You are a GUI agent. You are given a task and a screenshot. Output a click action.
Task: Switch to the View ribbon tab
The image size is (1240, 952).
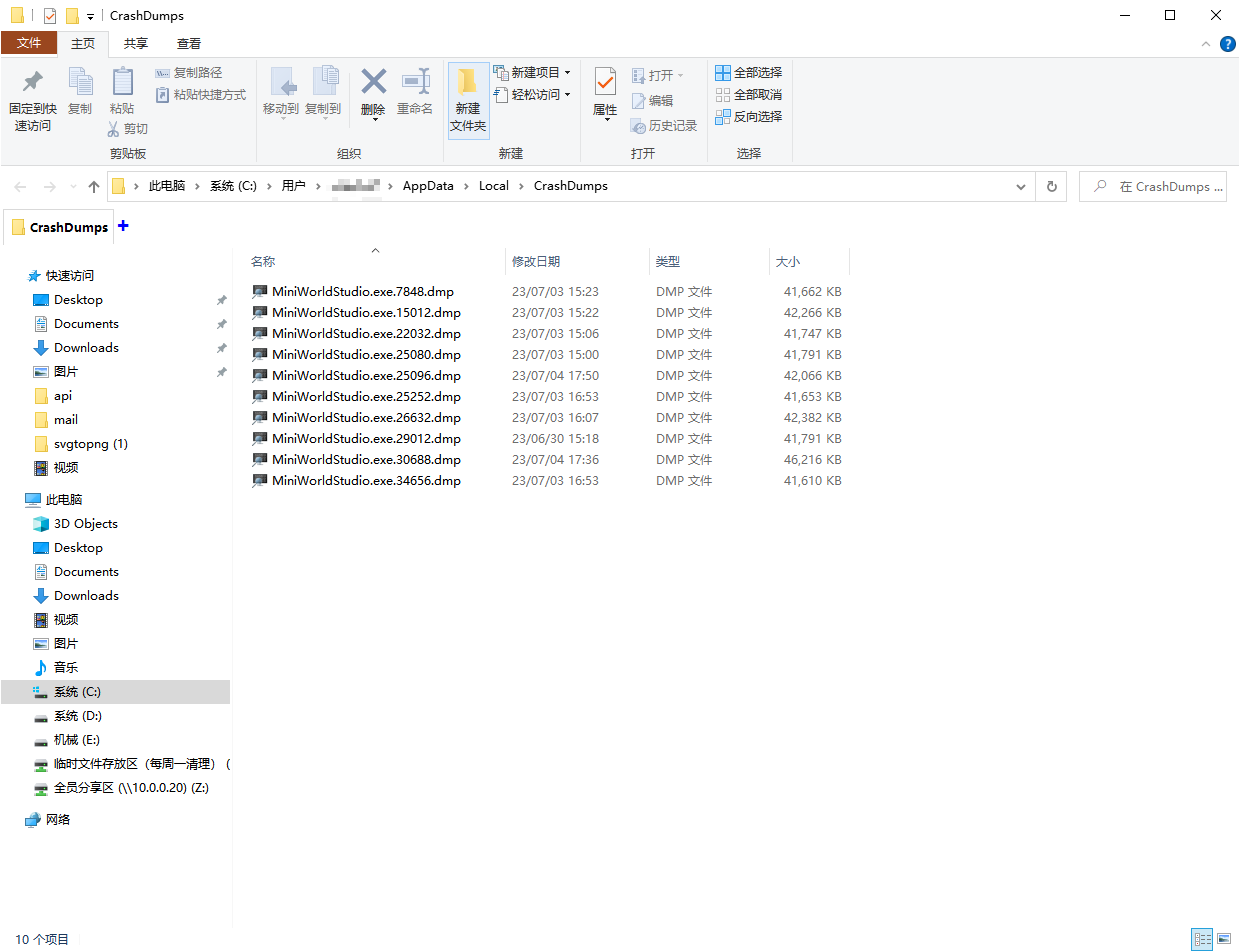[x=189, y=43]
